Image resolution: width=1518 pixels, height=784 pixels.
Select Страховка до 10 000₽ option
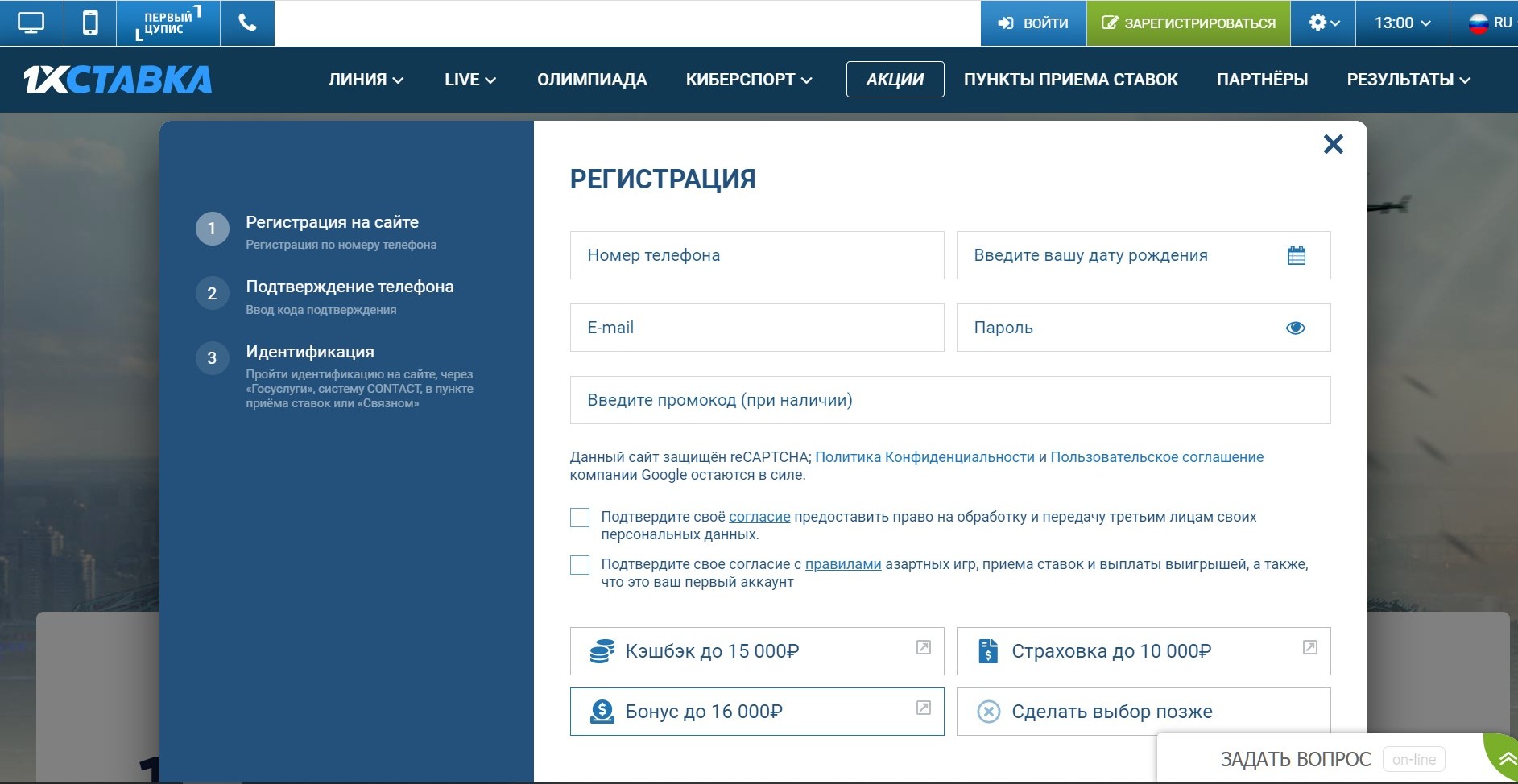1144,651
